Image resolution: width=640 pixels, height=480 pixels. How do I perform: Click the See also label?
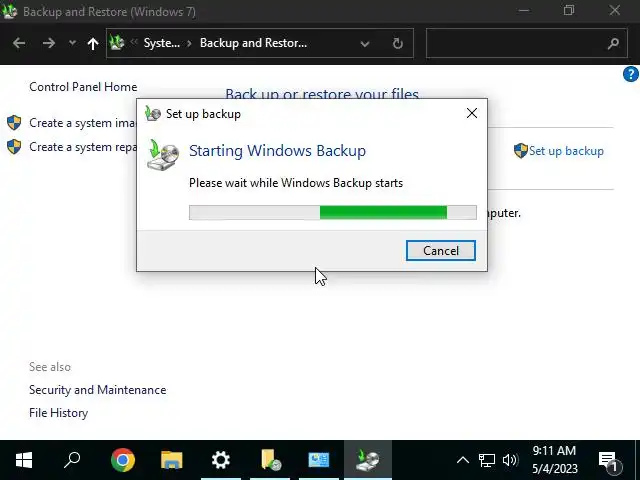click(50, 367)
